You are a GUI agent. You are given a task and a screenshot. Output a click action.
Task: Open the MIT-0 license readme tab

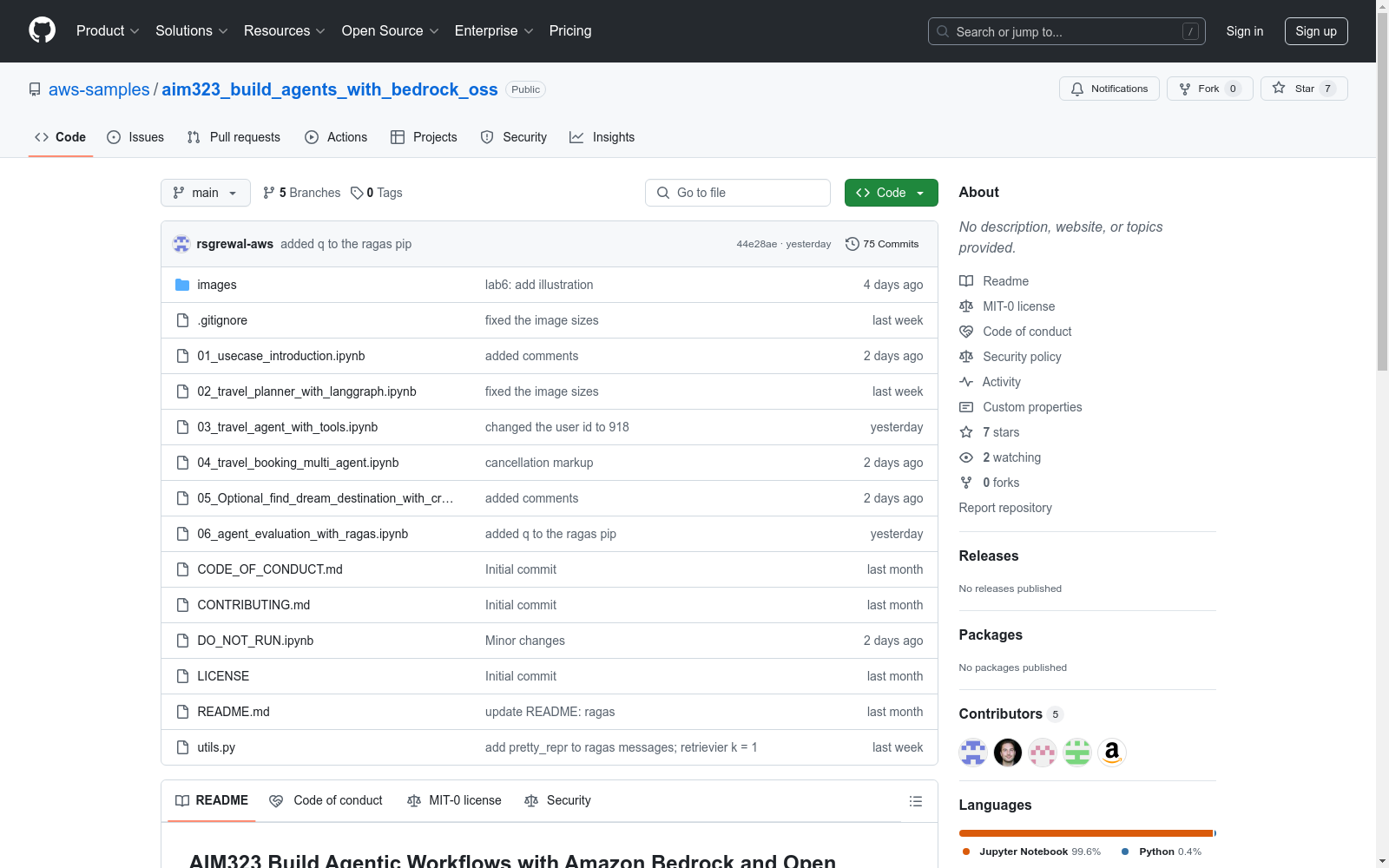tap(454, 800)
